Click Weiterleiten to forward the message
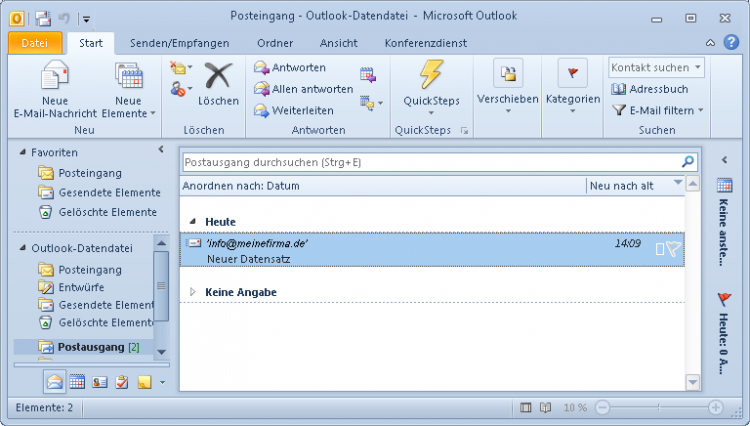This screenshot has height=426, width=750. [262, 111]
